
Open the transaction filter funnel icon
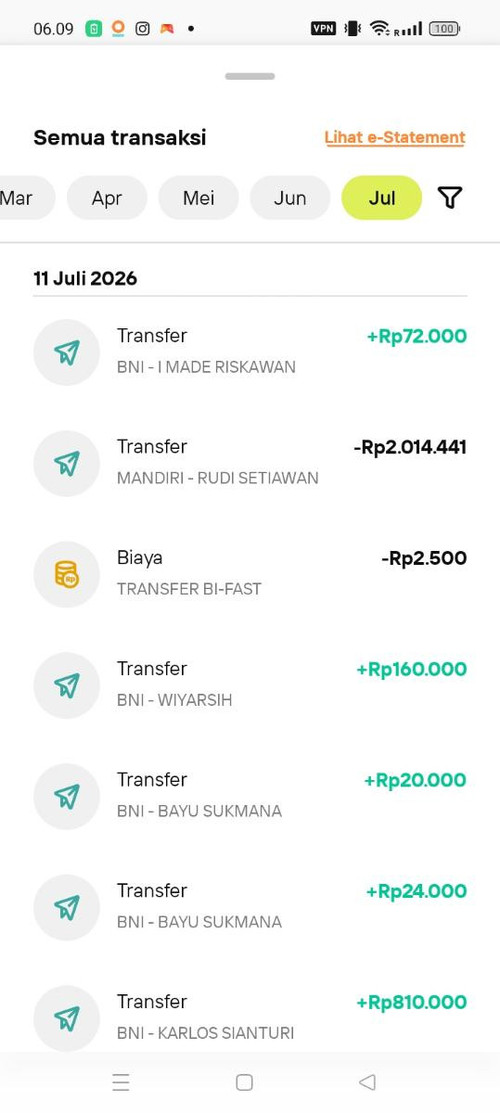point(450,197)
